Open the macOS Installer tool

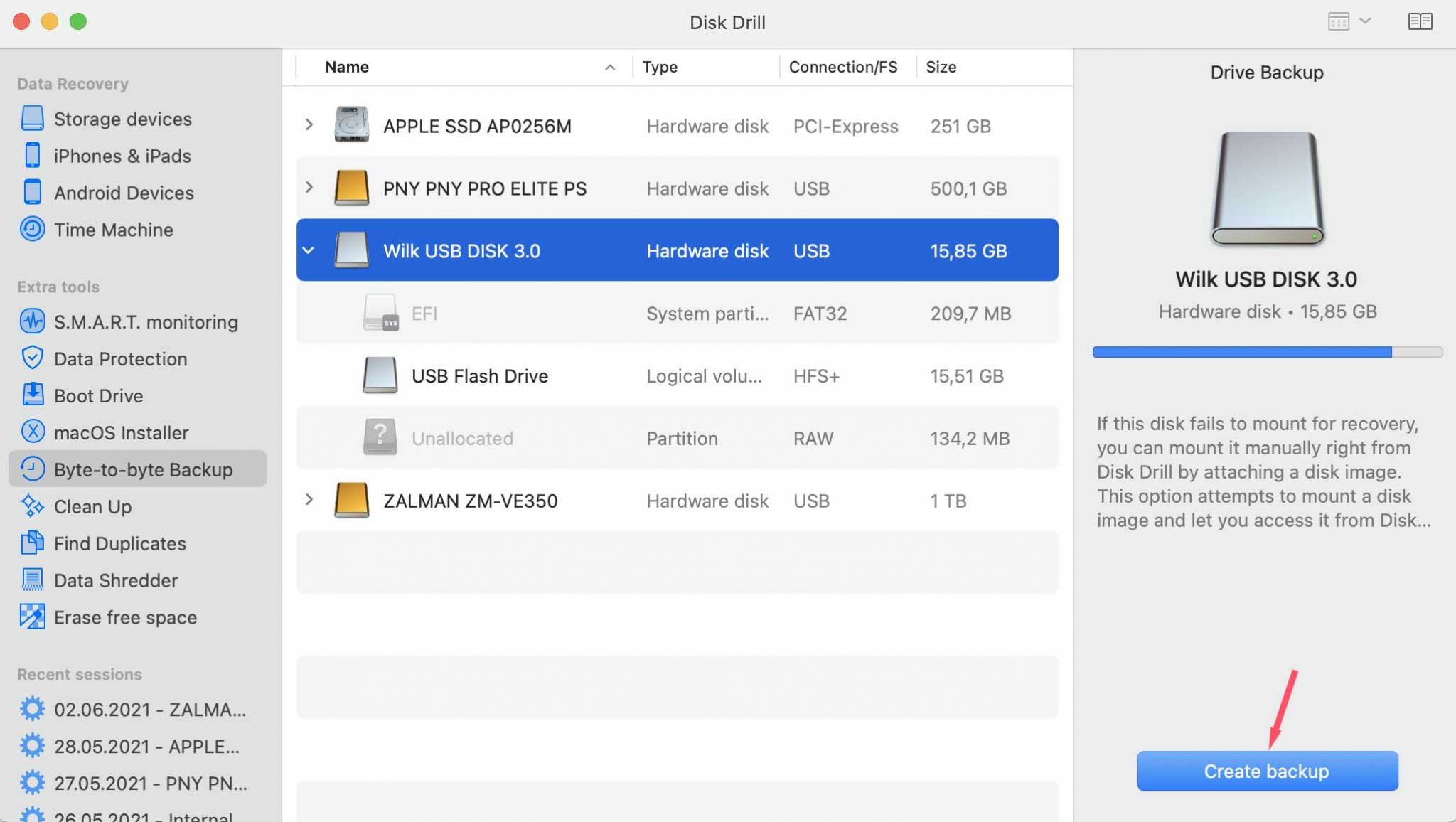pos(120,432)
